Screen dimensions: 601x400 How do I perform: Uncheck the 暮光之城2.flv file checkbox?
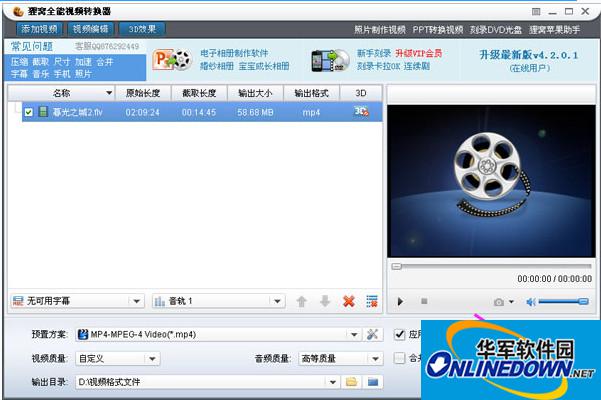29,112
